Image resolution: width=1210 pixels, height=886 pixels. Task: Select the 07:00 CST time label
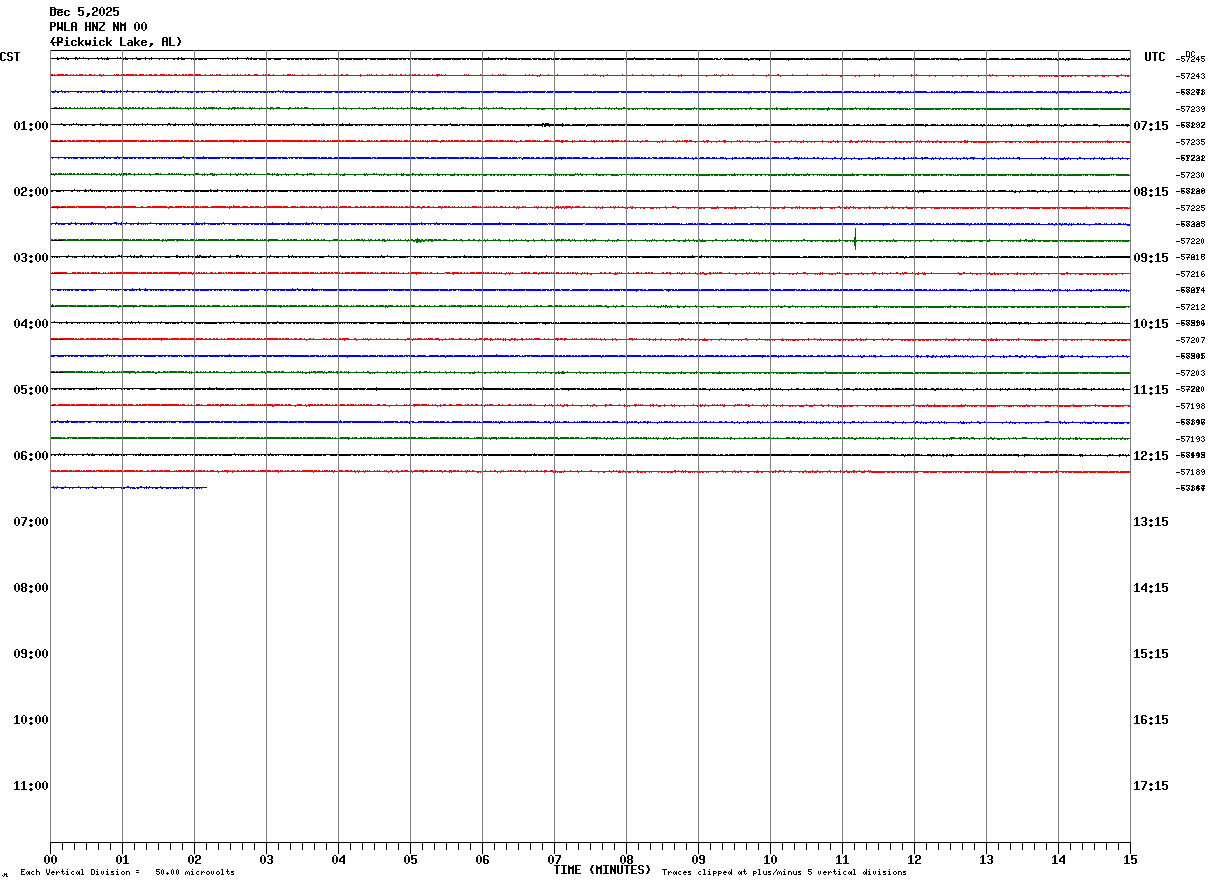[31, 522]
